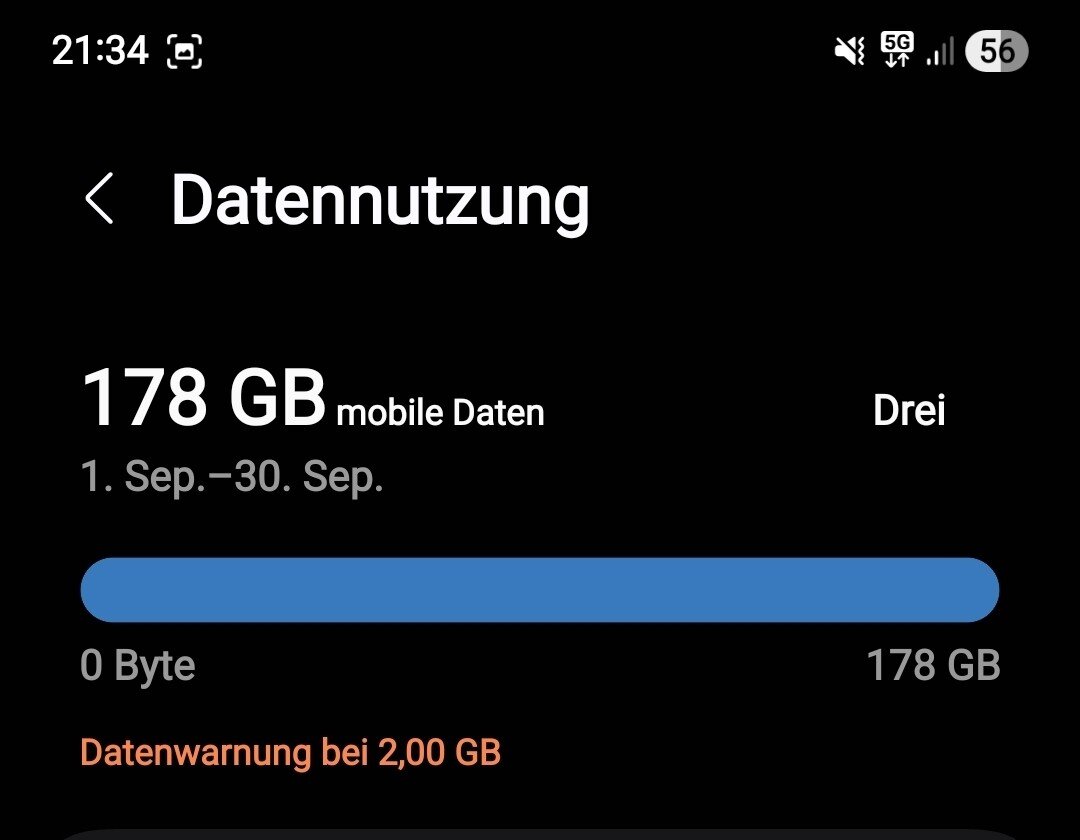This screenshot has width=1080, height=840.
Task: Tap the gray 178 GB label under the bar
Action: coord(932,665)
